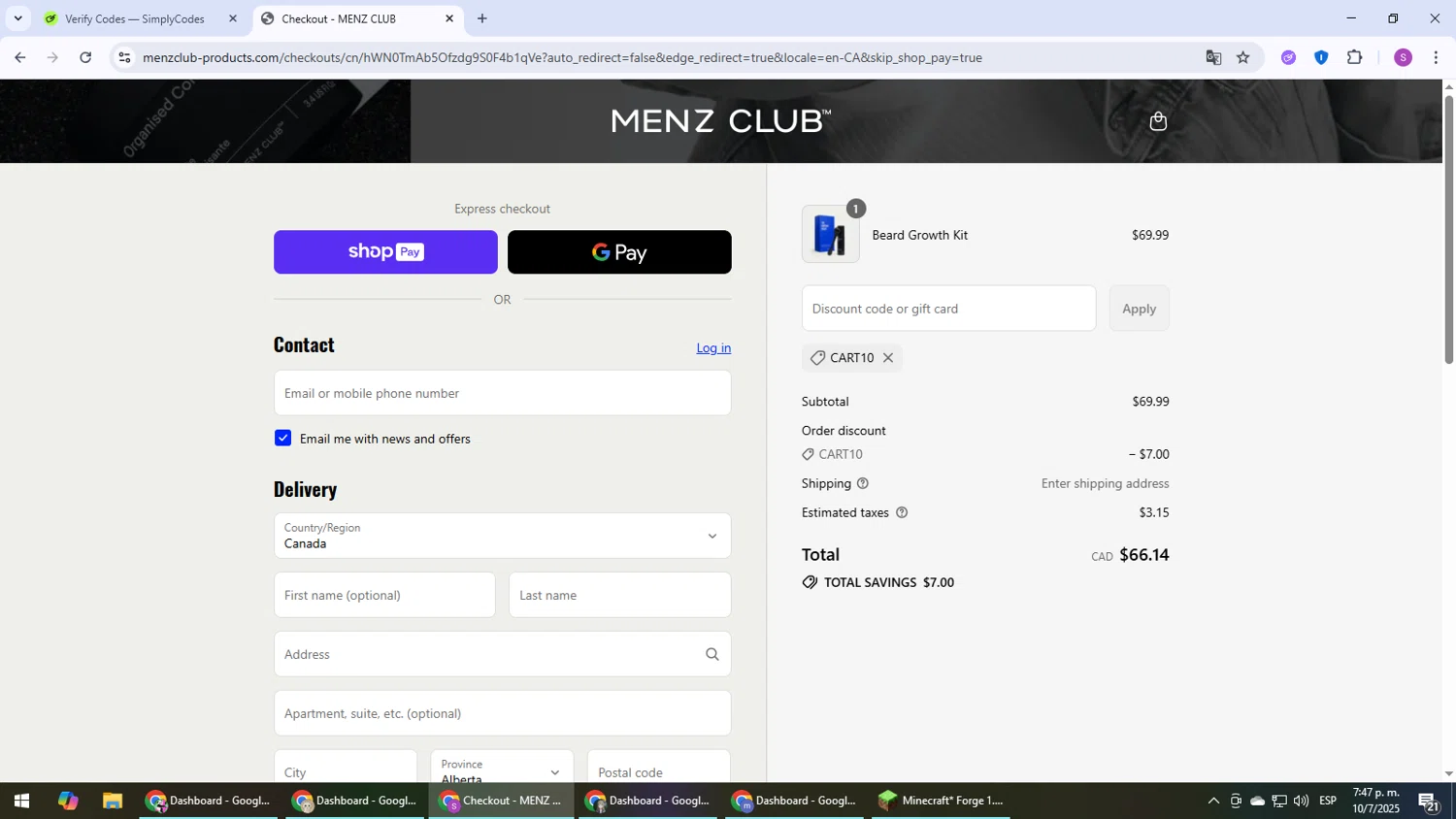This screenshot has height=819, width=1456.
Task: Click the address search magnifier icon
Action: point(712,654)
